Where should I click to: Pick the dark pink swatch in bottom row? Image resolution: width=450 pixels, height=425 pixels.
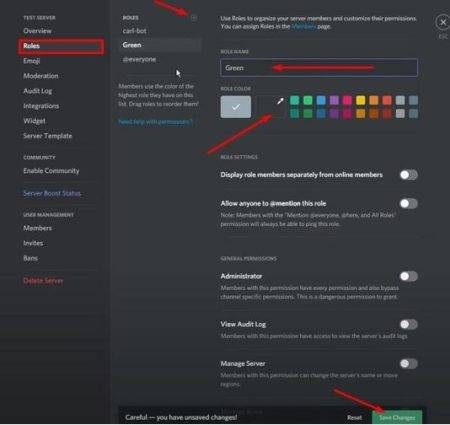(x=347, y=114)
